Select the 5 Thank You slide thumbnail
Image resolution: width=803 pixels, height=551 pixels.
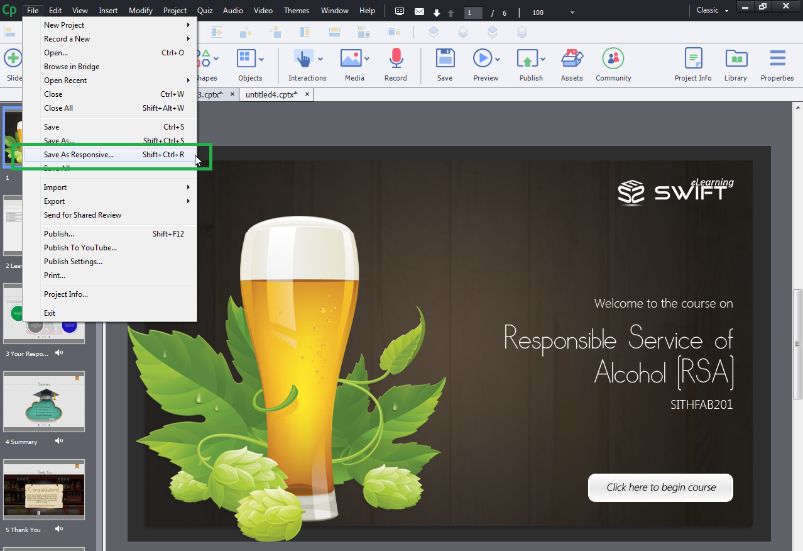[44, 490]
